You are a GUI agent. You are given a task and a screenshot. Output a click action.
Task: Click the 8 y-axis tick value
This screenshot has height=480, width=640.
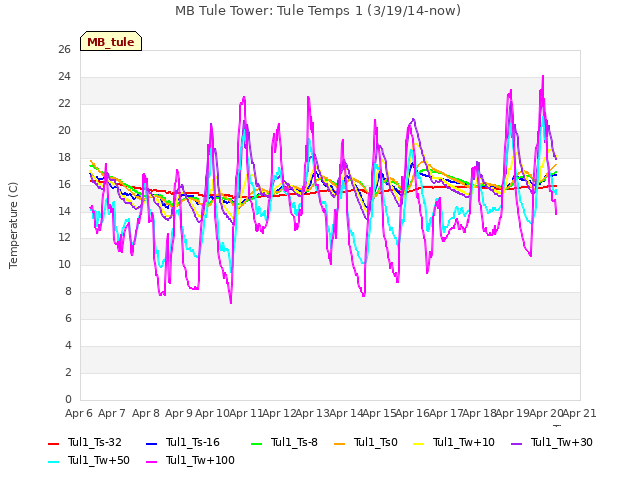point(68,291)
